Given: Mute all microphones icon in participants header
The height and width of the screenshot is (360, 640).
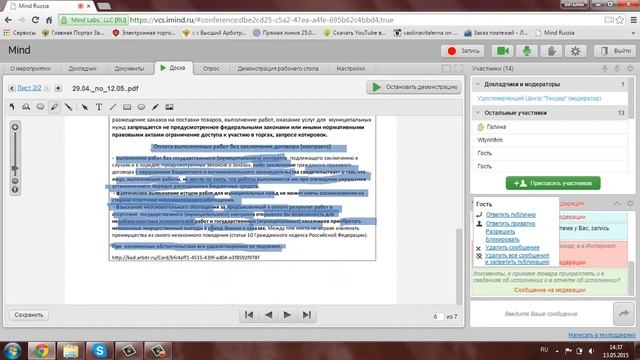Looking at the screenshot, I should coord(605,69).
